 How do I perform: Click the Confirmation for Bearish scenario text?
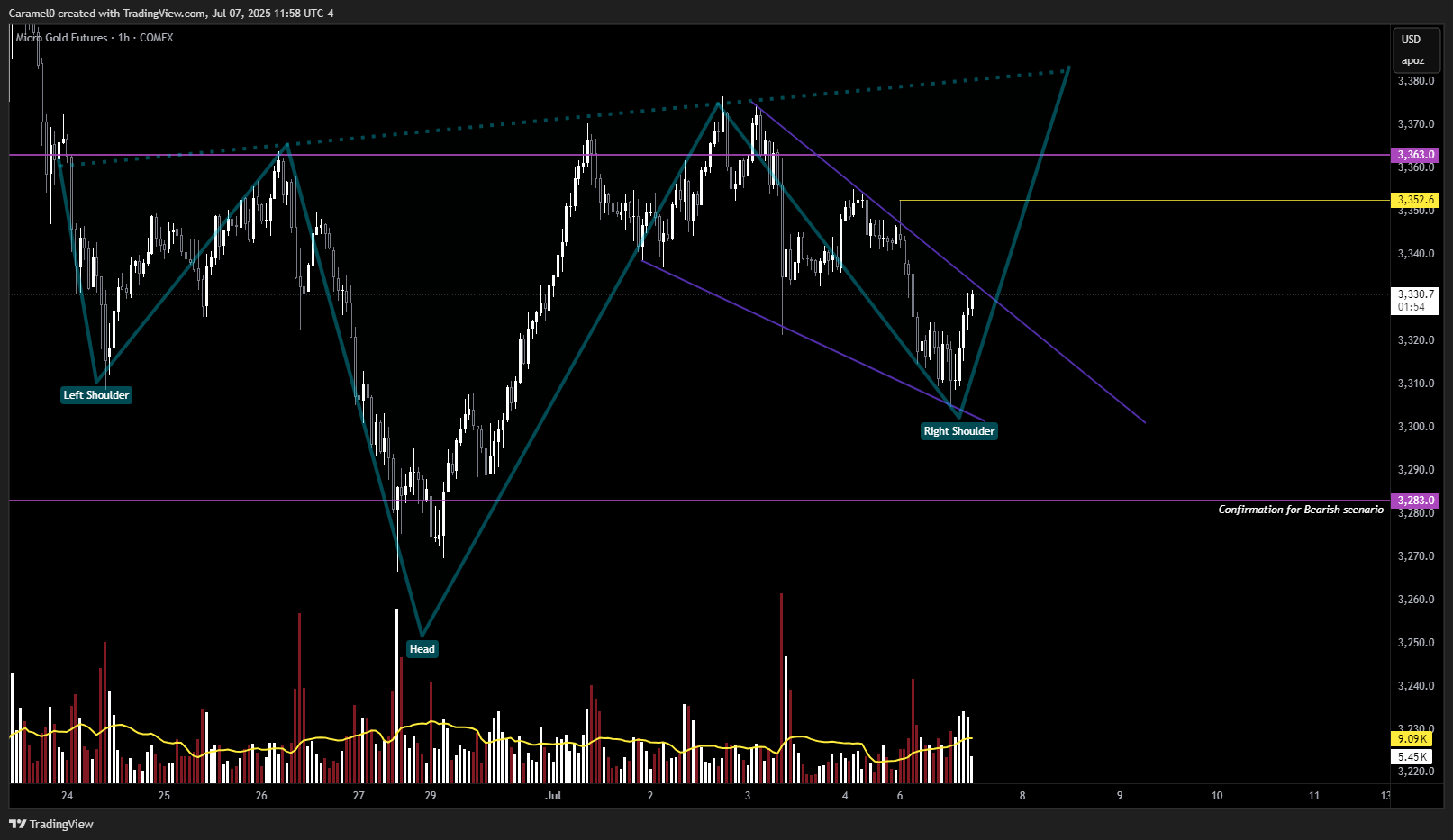(1301, 510)
